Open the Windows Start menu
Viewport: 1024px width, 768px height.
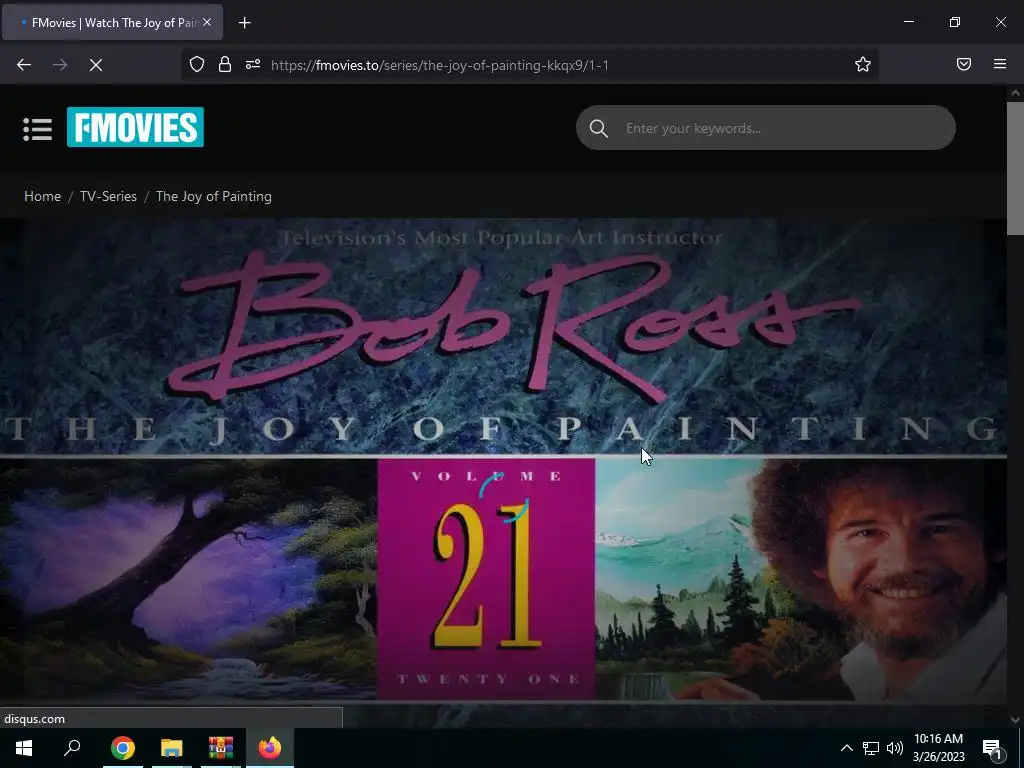[24, 748]
